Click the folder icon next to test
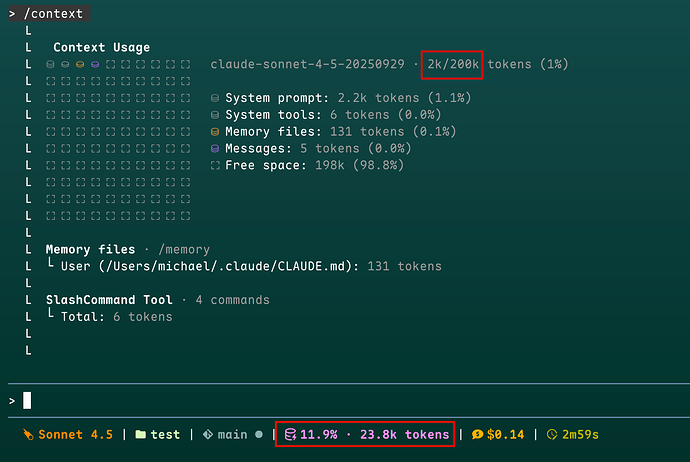Viewport: 690px width, 462px height. tap(141, 435)
